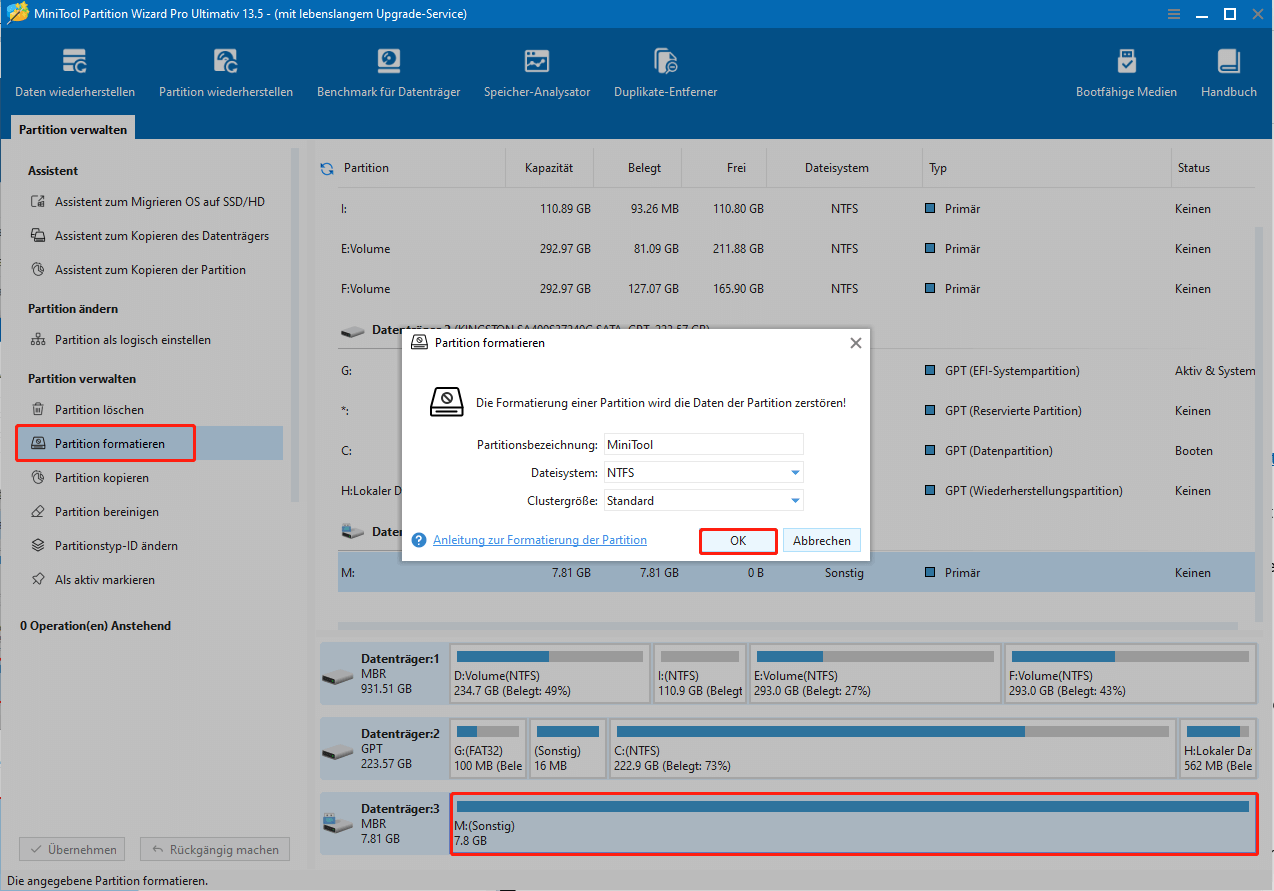Confirm formatting with OK
The image size is (1274, 891).
click(738, 539)
